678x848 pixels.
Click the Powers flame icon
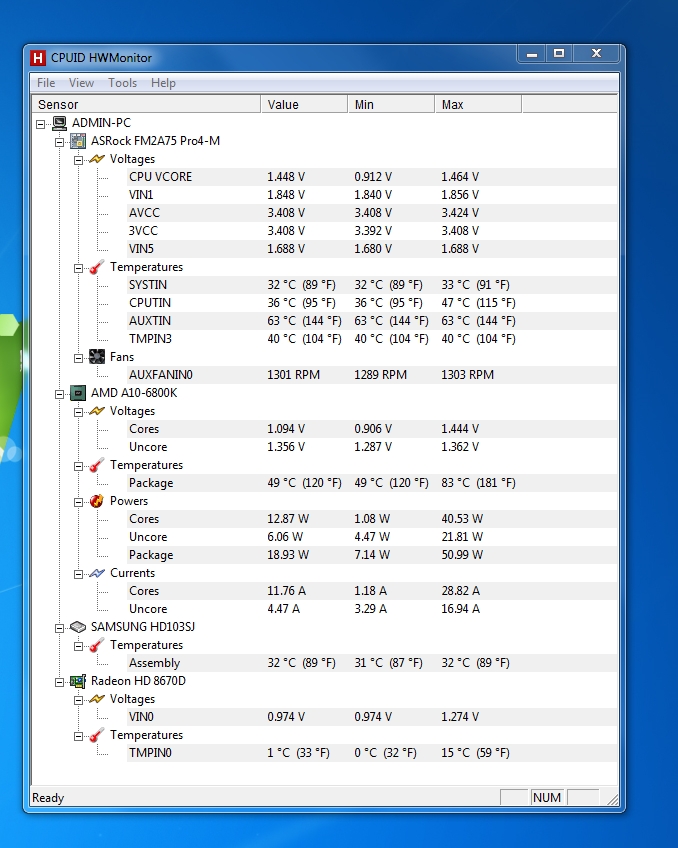[97, 501]
